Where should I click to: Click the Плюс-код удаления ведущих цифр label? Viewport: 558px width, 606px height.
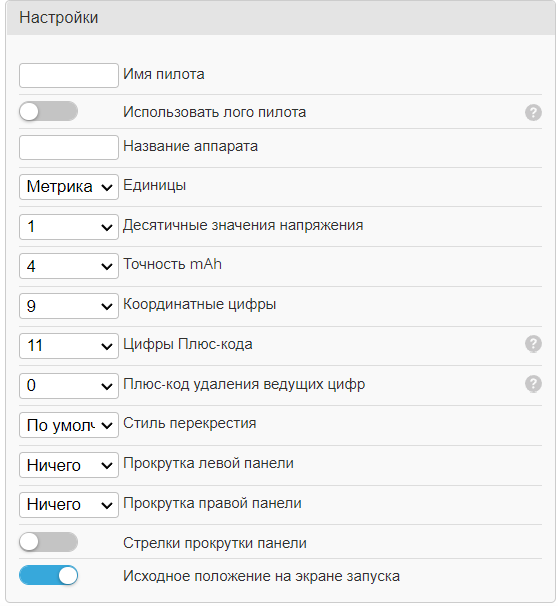coord(244,385)
